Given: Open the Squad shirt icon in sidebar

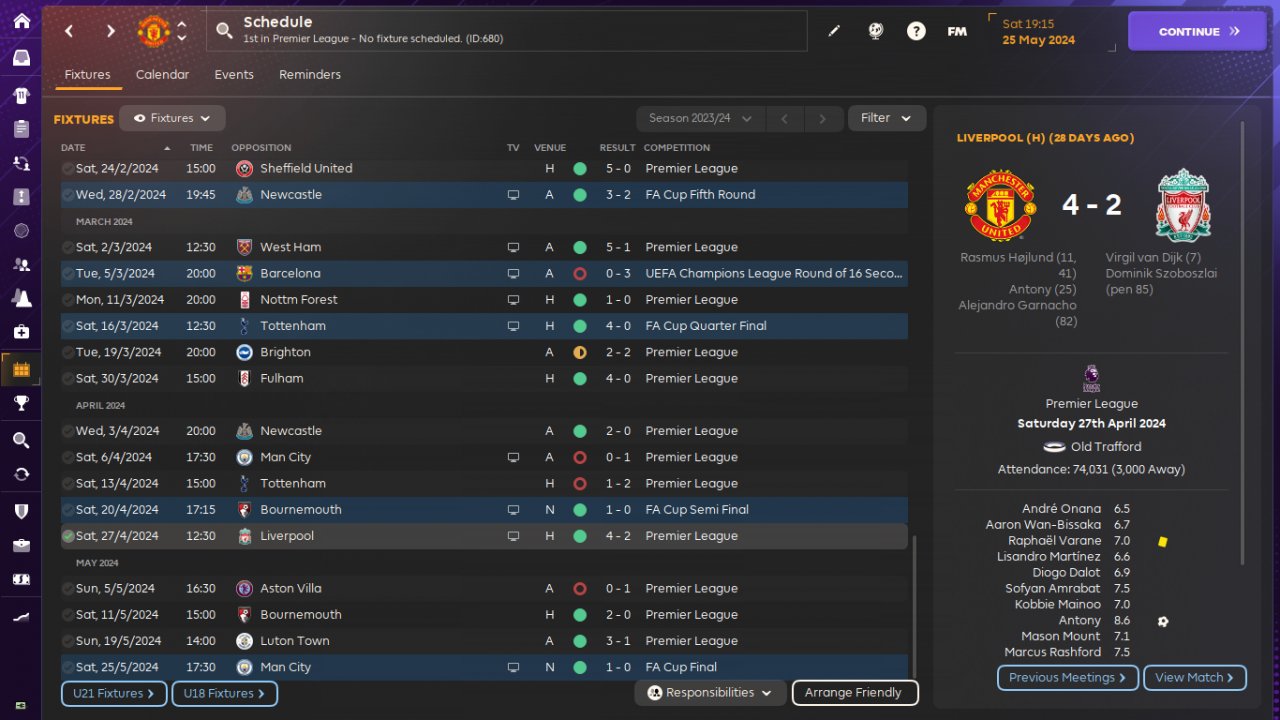Looking at the screenshot, I should pyautogui.click(x=21, y=96).
